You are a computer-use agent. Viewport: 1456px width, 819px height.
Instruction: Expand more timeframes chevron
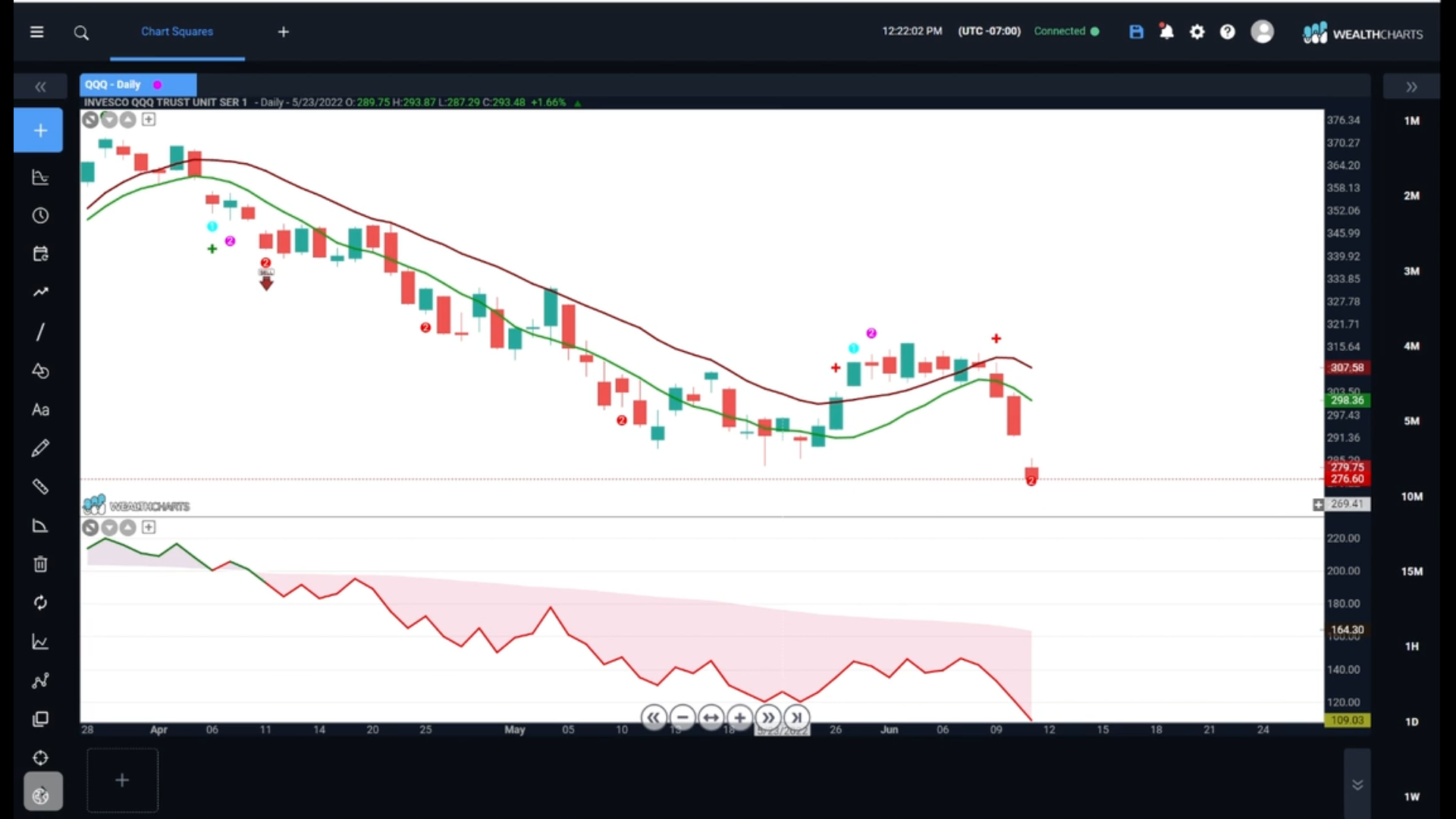pyautogui.click(x=1357, y=784)
